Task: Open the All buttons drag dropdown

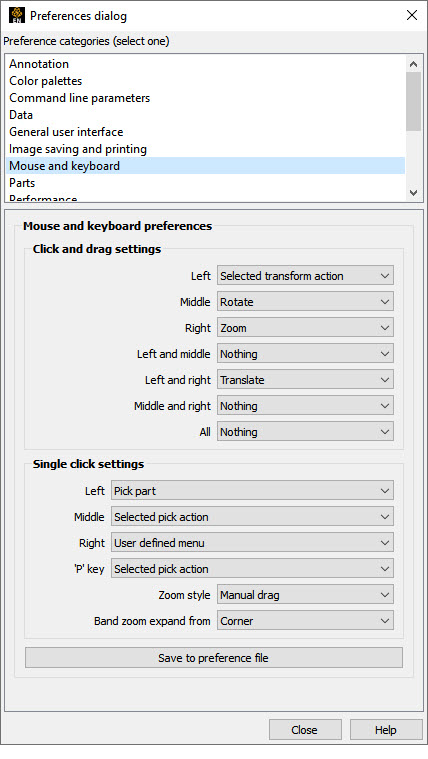Action: pyautogui.click(x=305, y=432)
